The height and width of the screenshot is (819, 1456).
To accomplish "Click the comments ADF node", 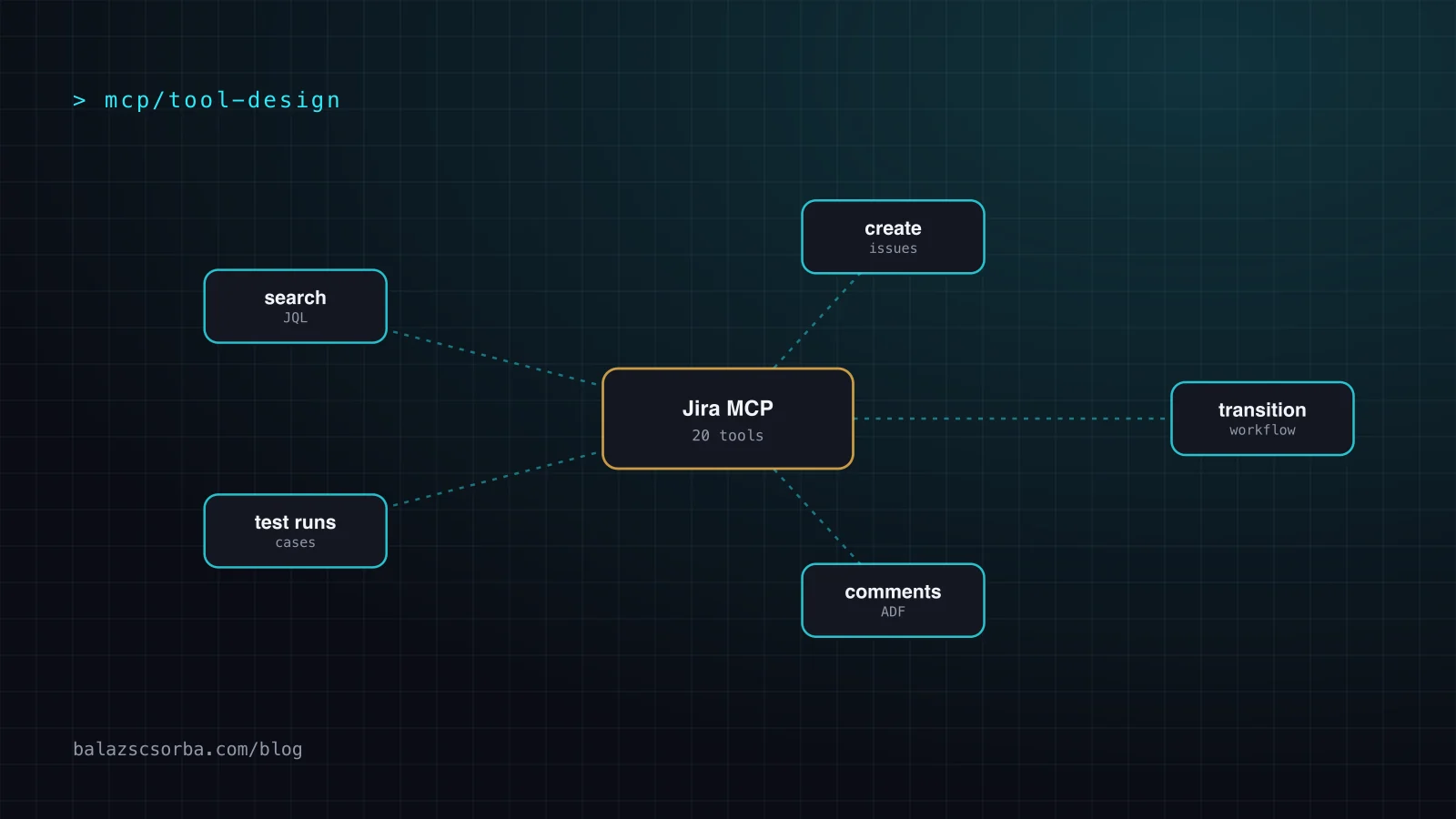I will (x=893, y=601).
